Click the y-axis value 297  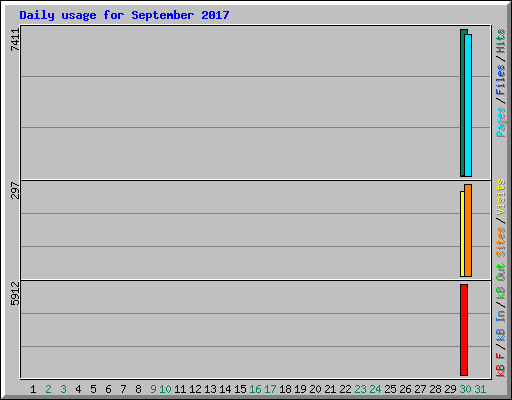pyautogui.click(x=15, y=190)
